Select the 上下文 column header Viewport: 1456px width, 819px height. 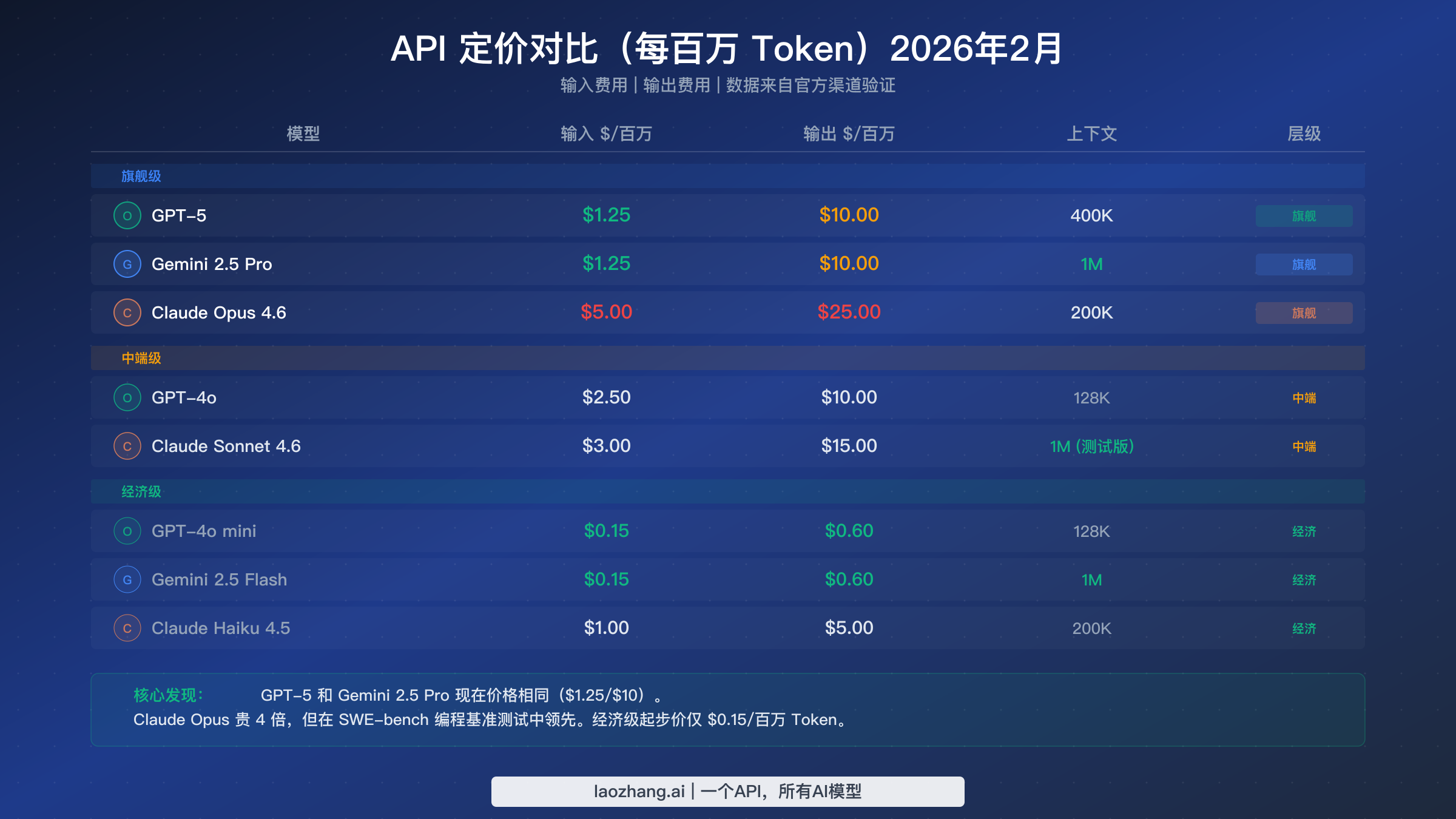pyautogui.click(x=1091, y=135)
